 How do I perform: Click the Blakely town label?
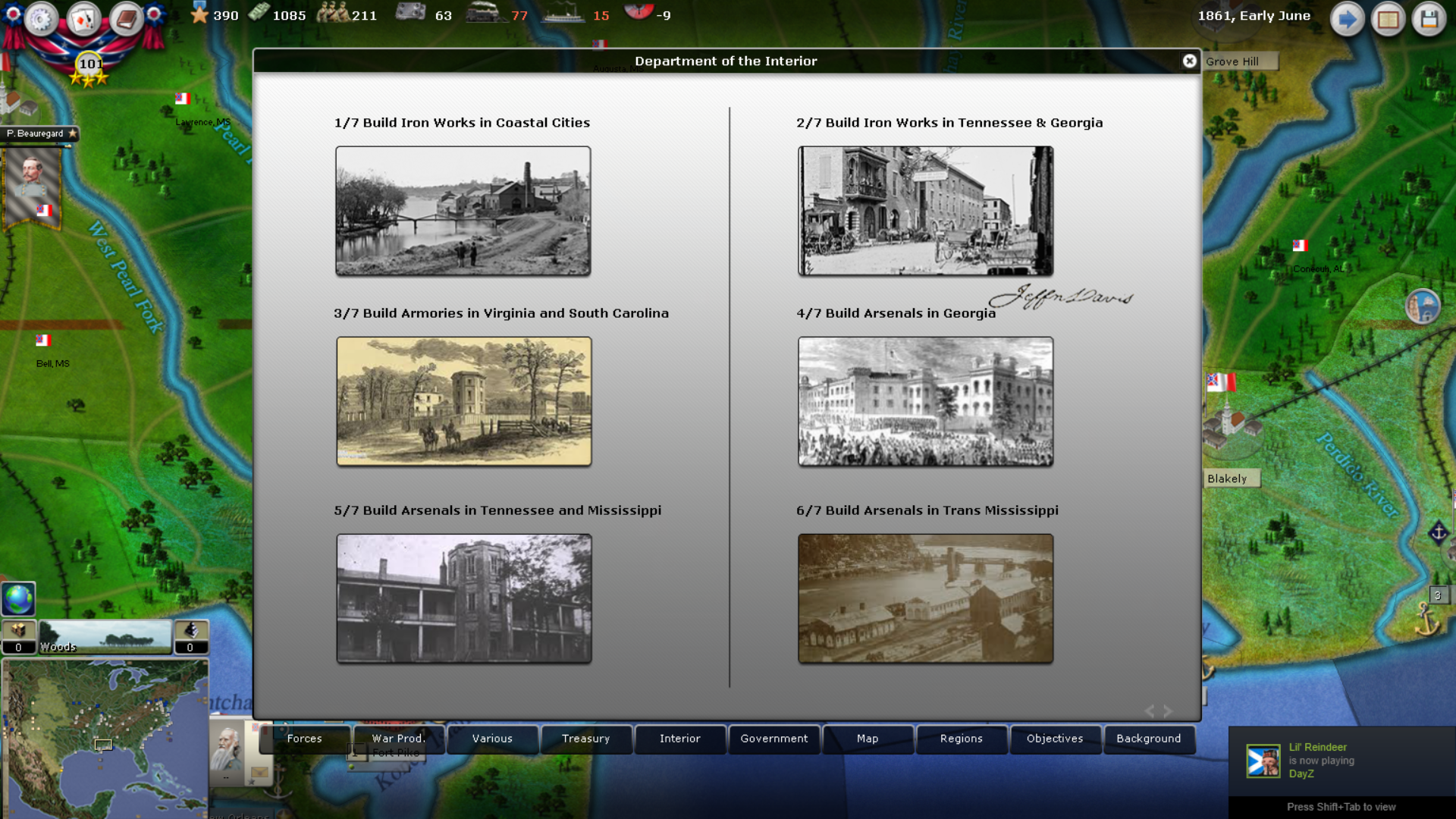(x=1232, y=479)
